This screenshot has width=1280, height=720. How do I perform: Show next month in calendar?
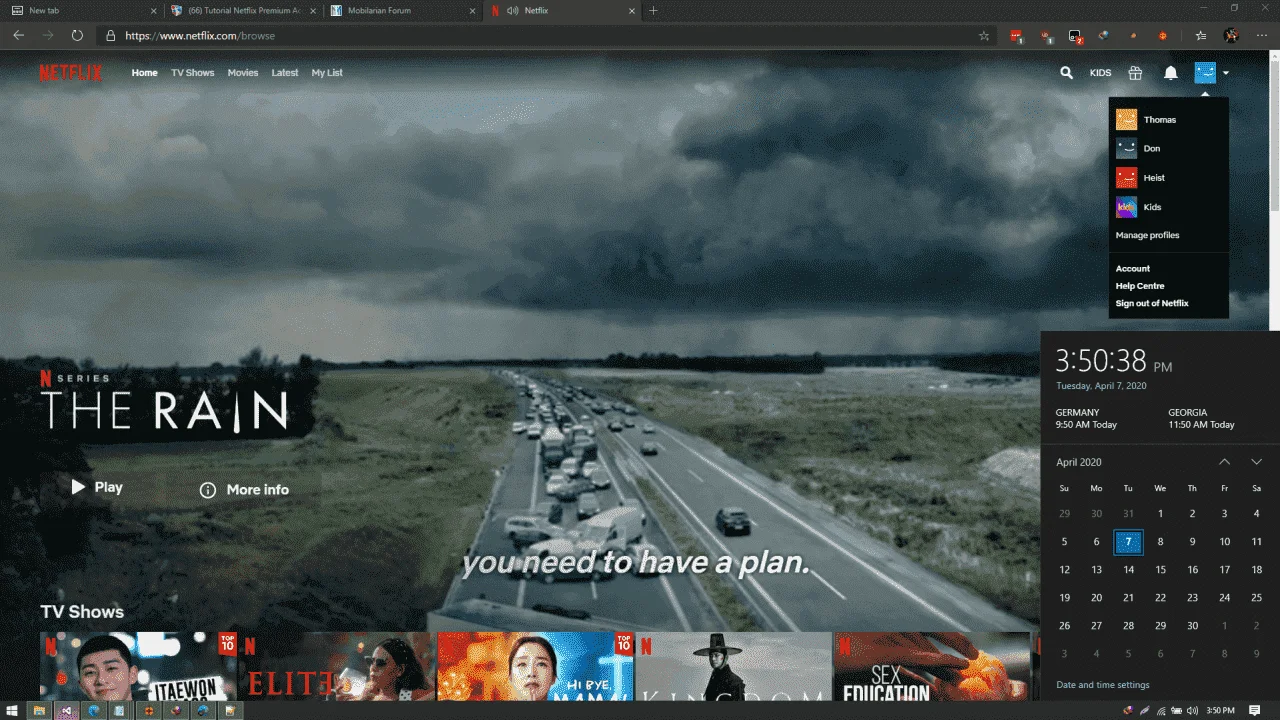tap(1256, 462)
